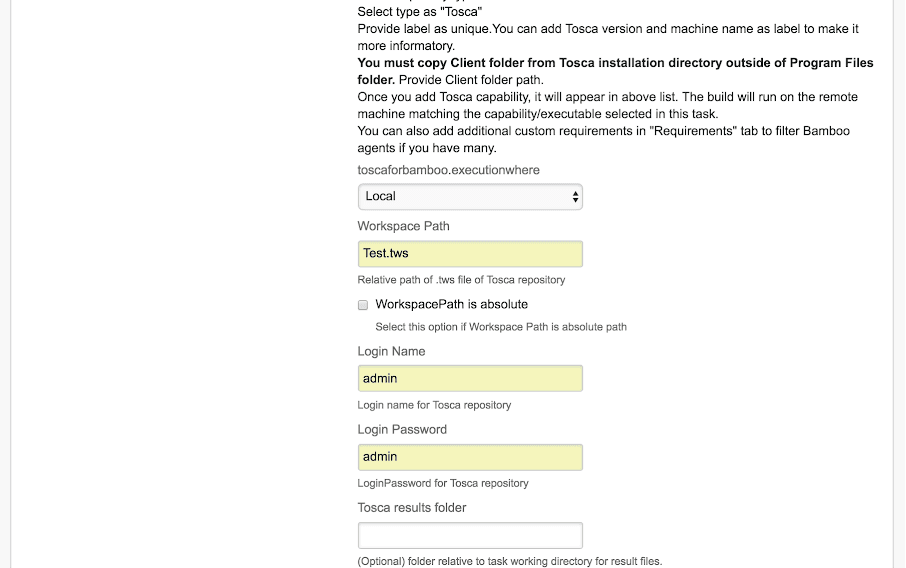906x568 pixels.
Task: Click the "(Optional) folder relative to task" hint
Action: tap(509, 561)
